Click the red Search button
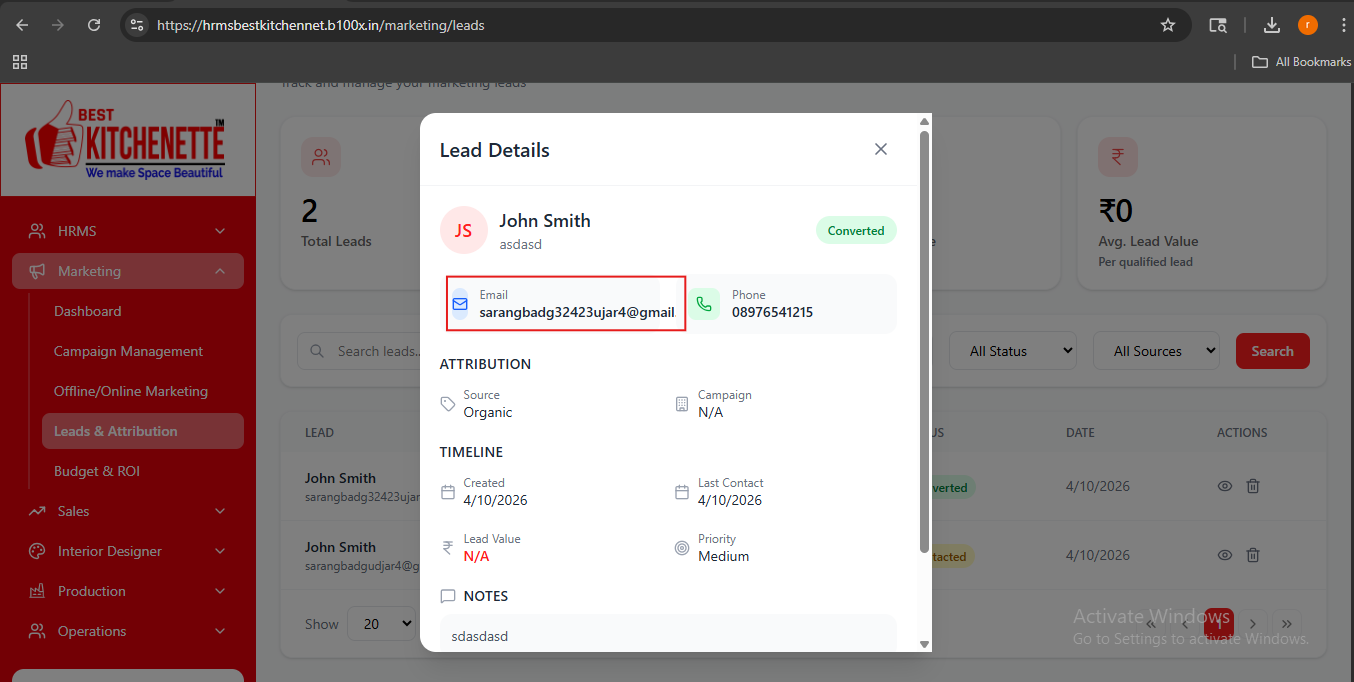Image resolution: width=1354 pixels, height=682 pixels. [x=1273, y=351]
